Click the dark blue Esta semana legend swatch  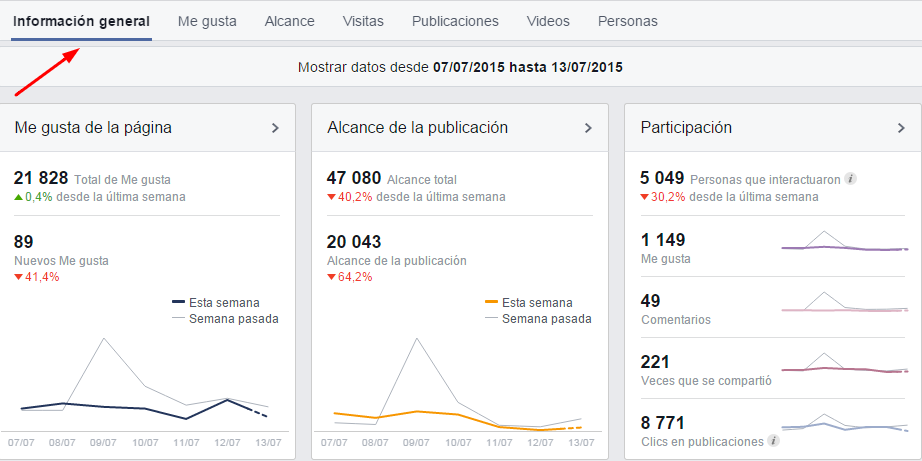pos(179,302)
